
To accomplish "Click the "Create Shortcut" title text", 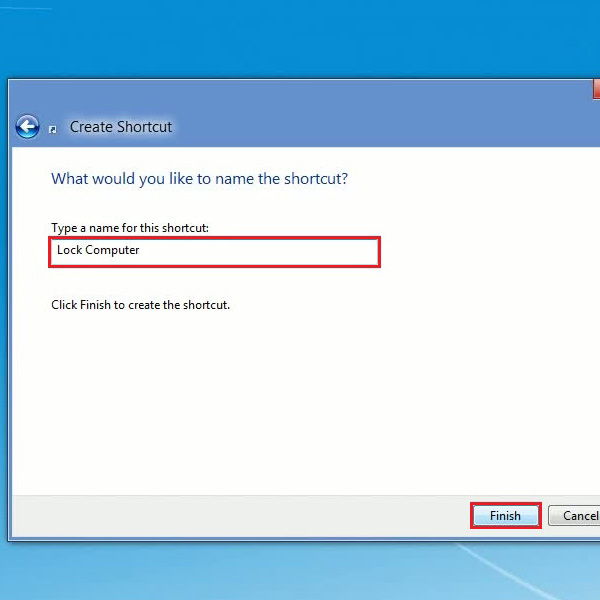I will click(x=121, y=127).
